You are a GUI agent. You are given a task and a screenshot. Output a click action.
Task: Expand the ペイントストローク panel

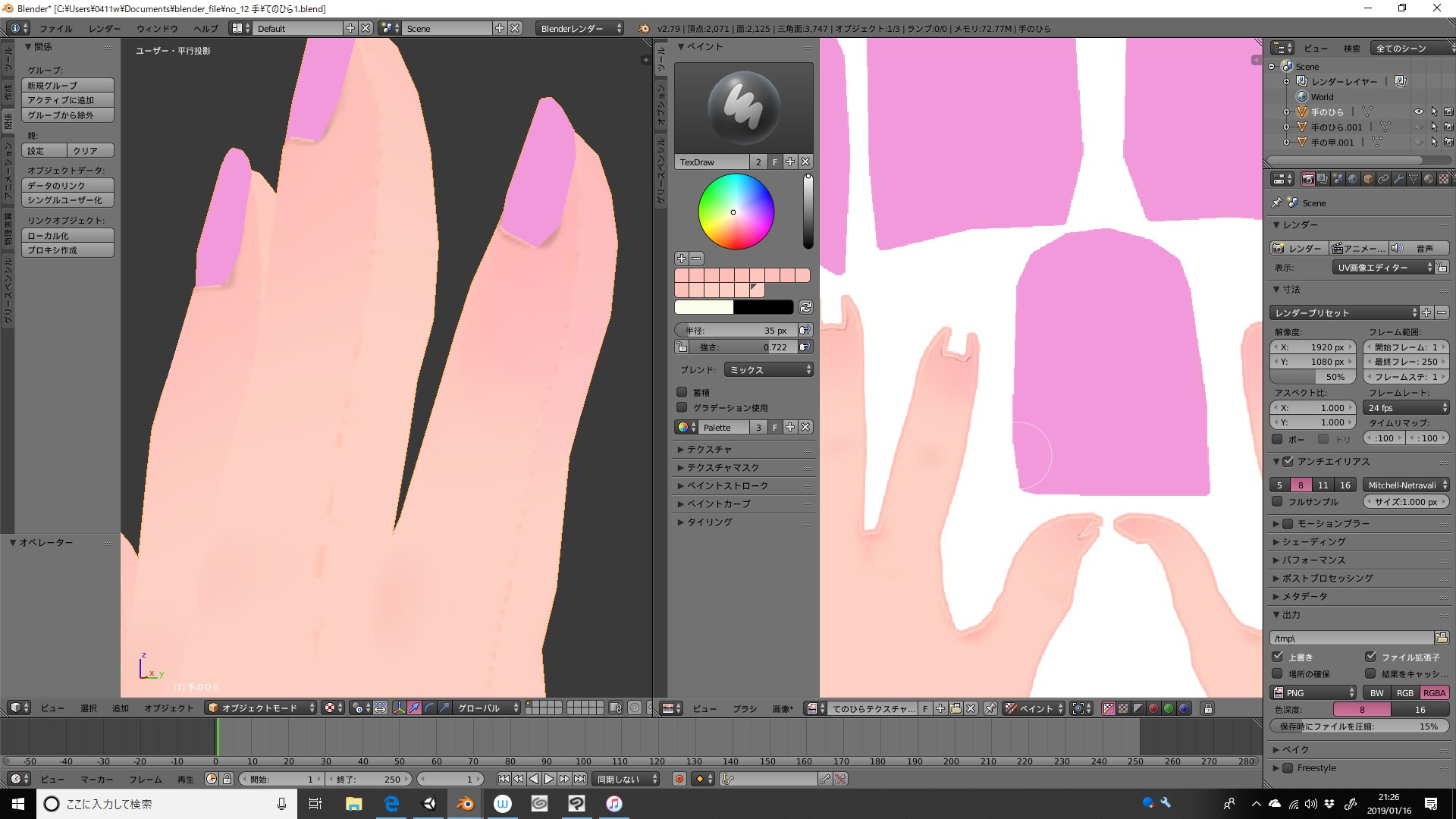click(x=727, y=485)
